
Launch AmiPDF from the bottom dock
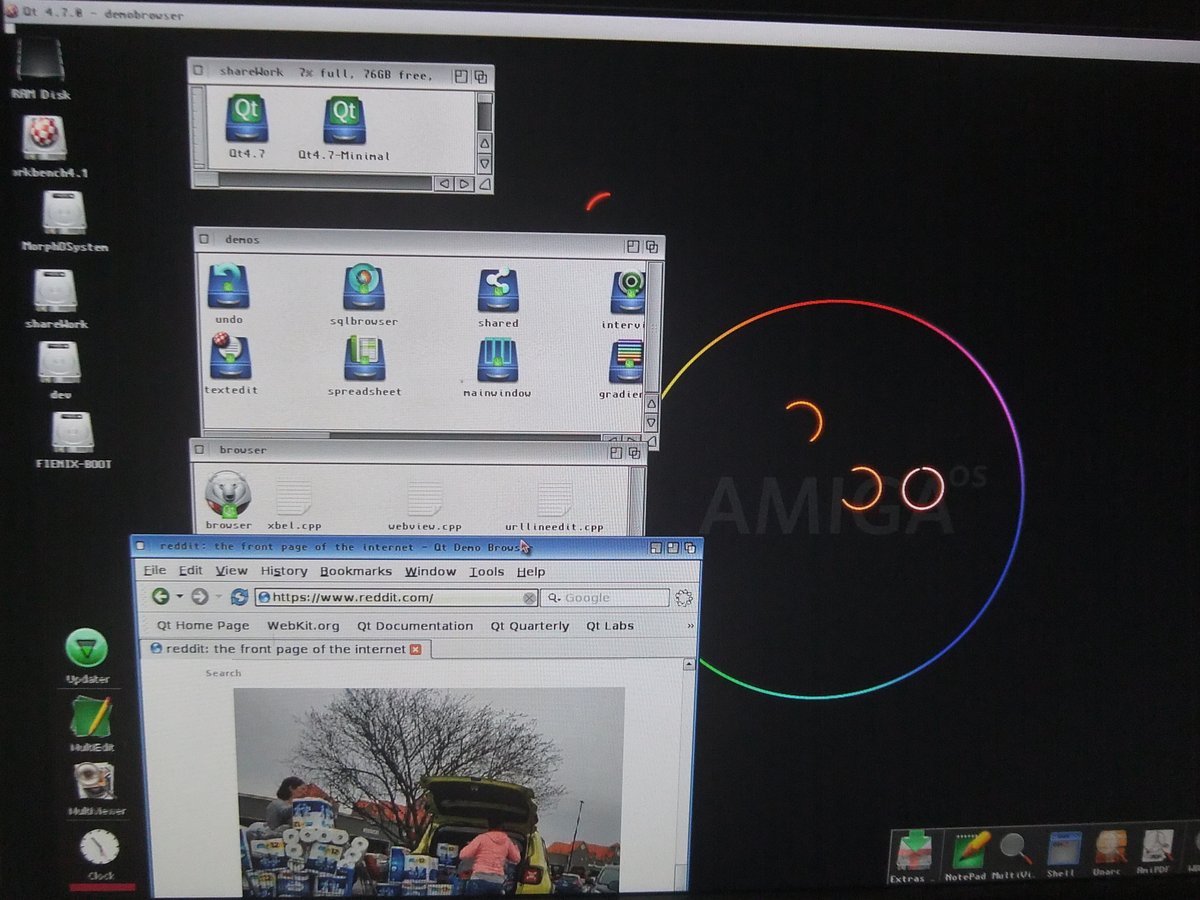(1158, 847)
